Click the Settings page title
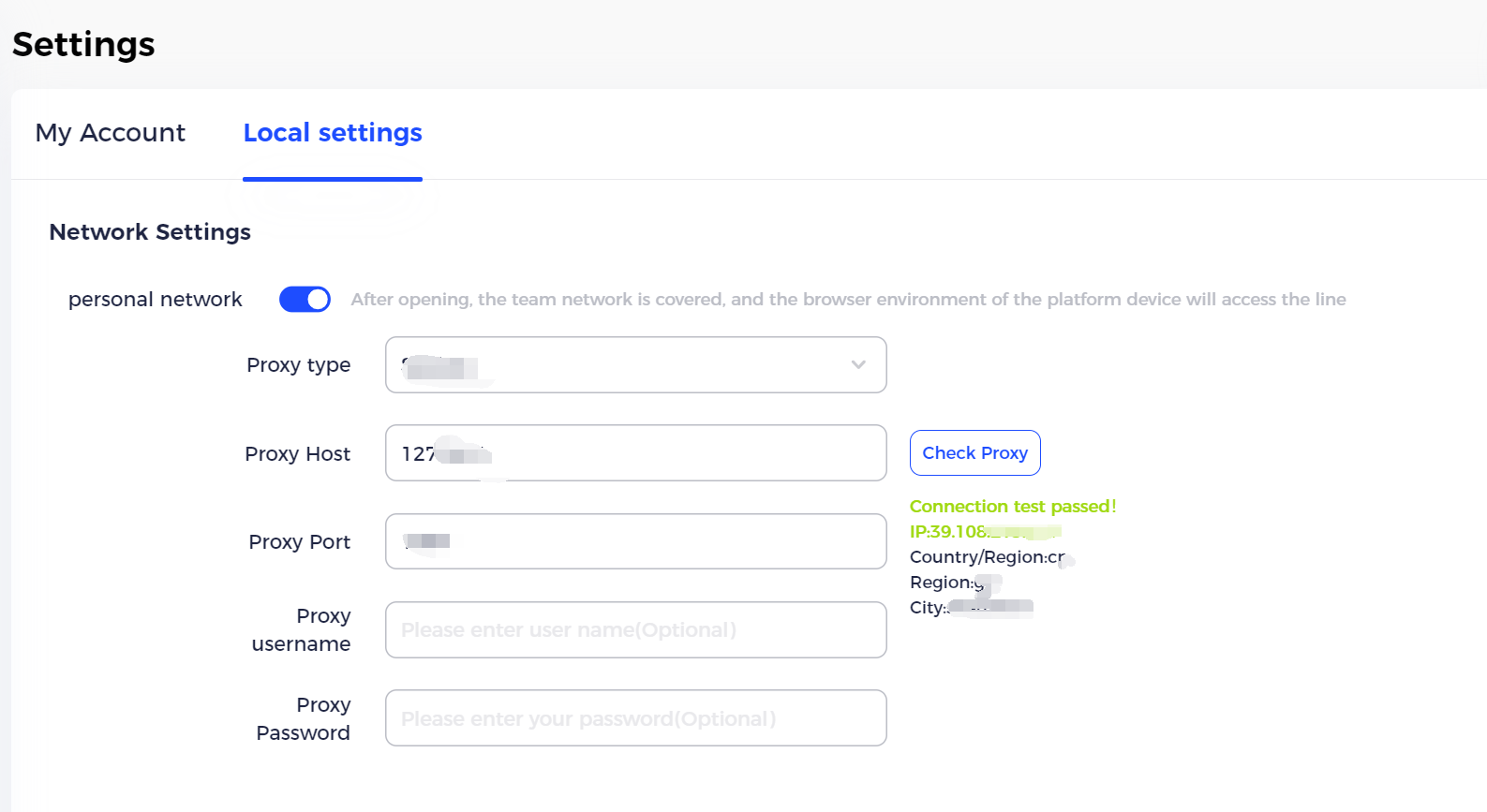1487x812 pixels. click(x=83, y=45)
